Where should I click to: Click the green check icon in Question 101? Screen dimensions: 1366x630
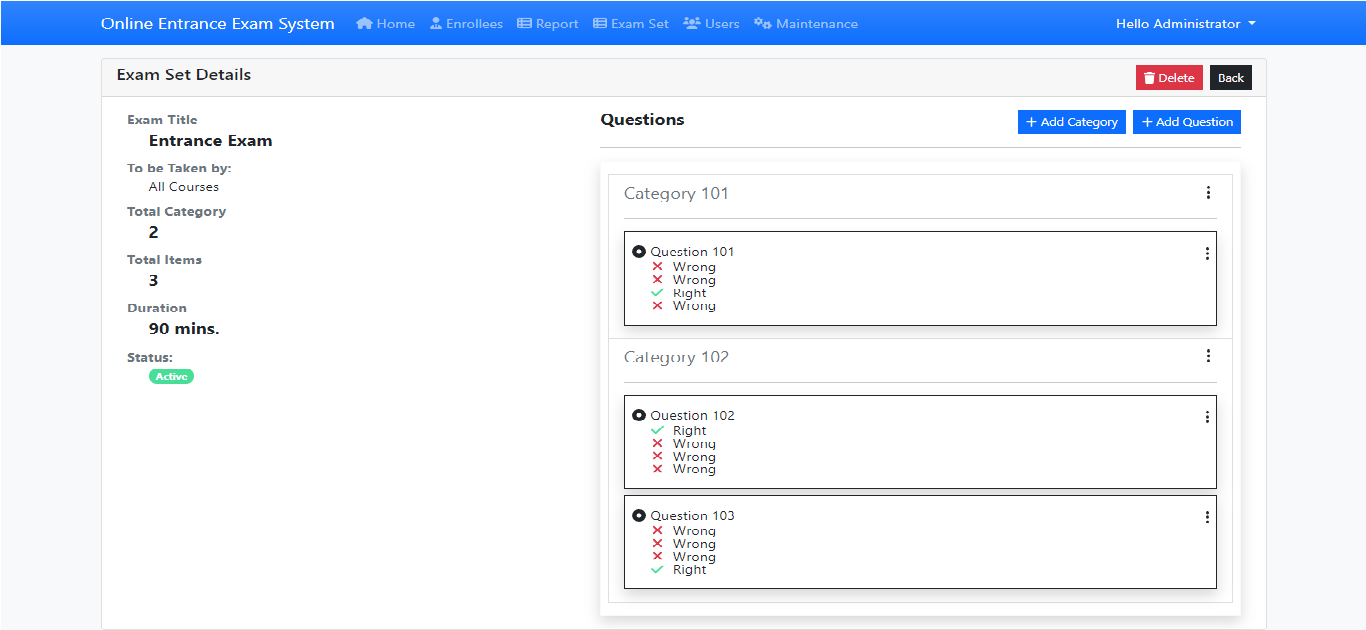pos(657,293)
